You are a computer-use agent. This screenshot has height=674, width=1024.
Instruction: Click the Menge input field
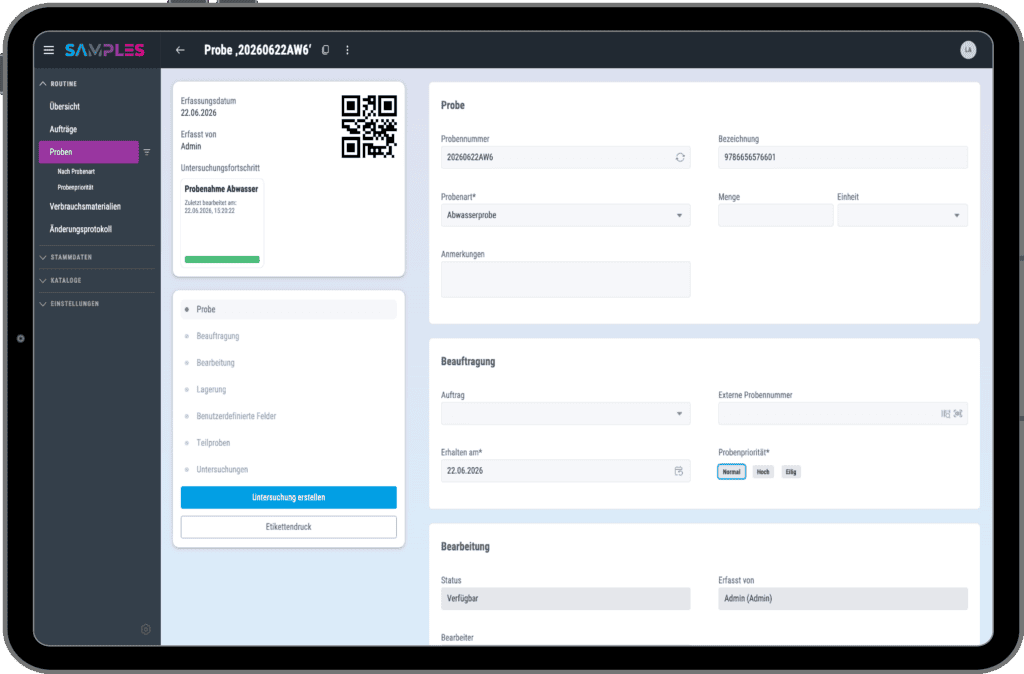pos(775,216)
